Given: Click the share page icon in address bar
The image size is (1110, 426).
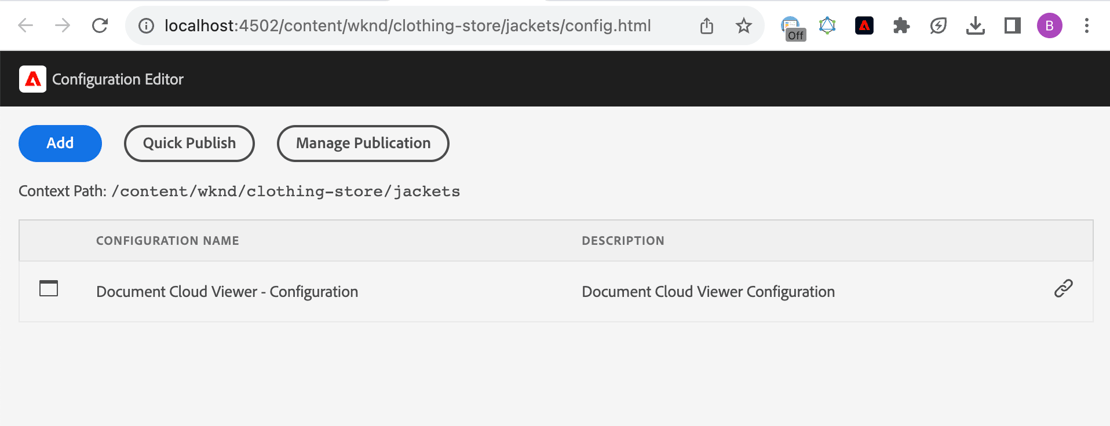Looking at the screenshot, I should tap(707, 26).
